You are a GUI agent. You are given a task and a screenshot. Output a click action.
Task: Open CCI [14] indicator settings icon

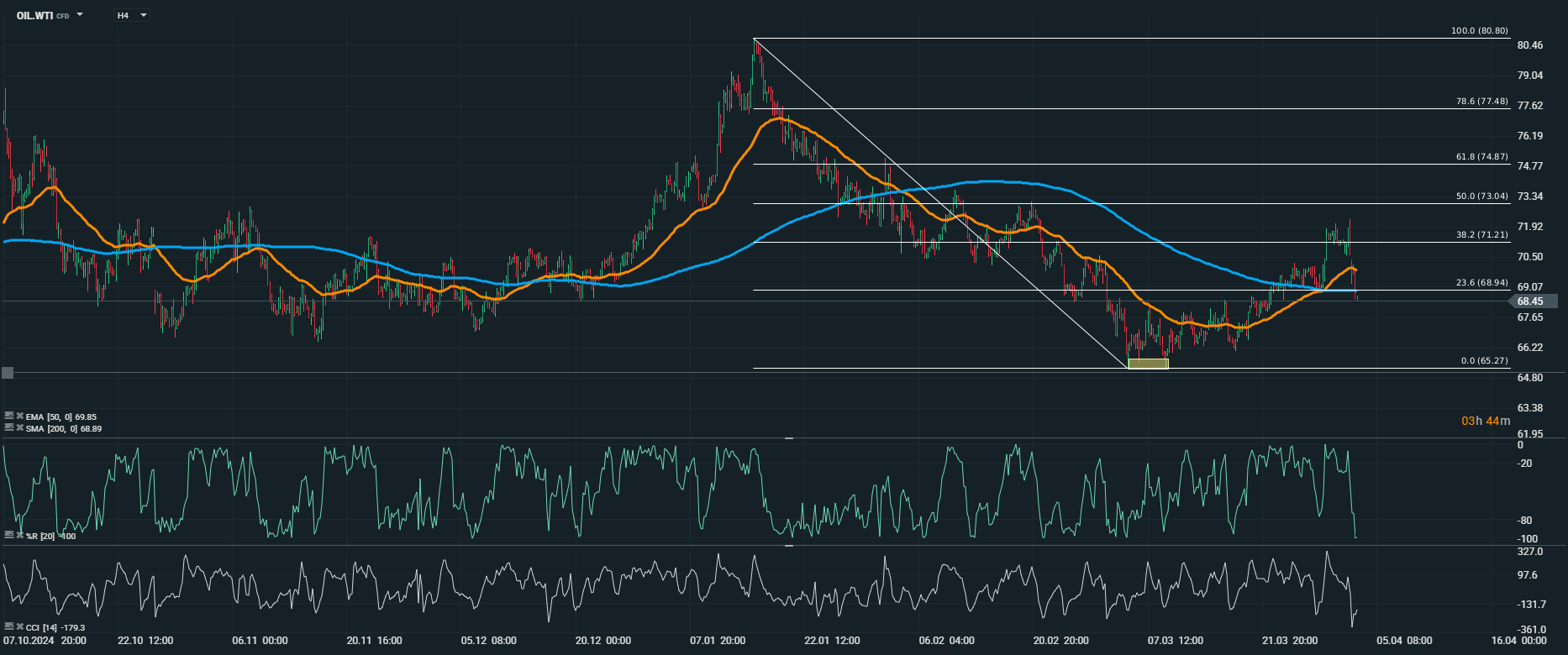tap(9, 626)
